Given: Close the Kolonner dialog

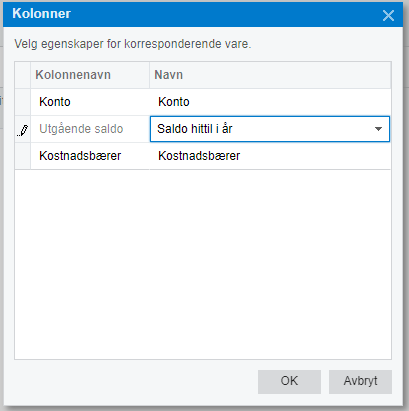Looking at the screenshot, I should (x=388, y=15).
